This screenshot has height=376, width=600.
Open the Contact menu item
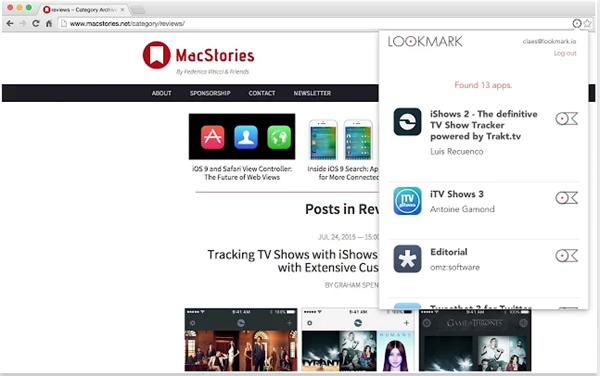(x=262, y=93)
